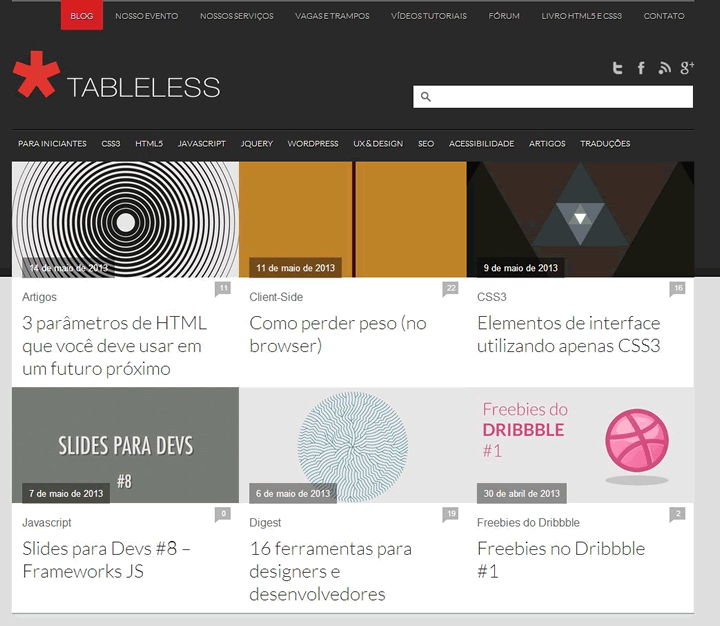Go to Vídeos Tutoriais menu

[x=428, y=16]
